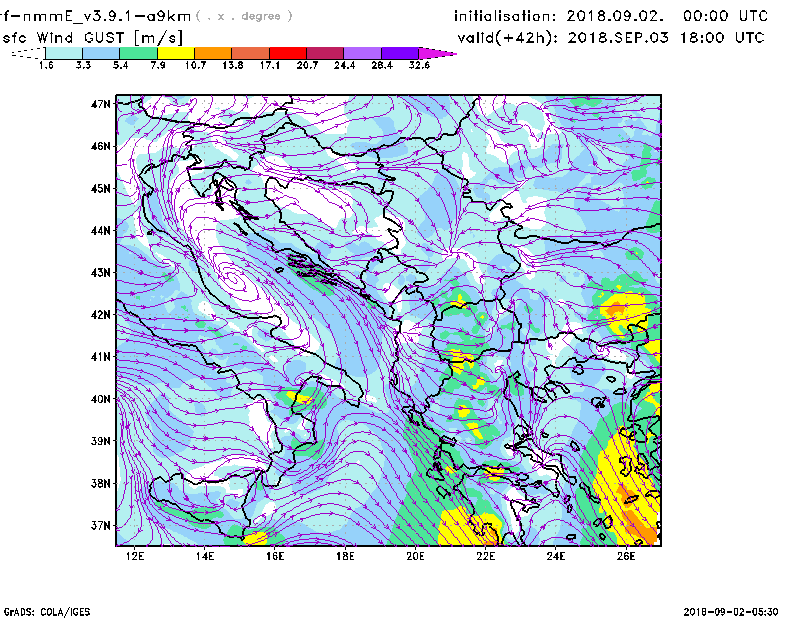The image size is (800, 618).
Task: Click the orange legend color swatch
Action: 213,53
